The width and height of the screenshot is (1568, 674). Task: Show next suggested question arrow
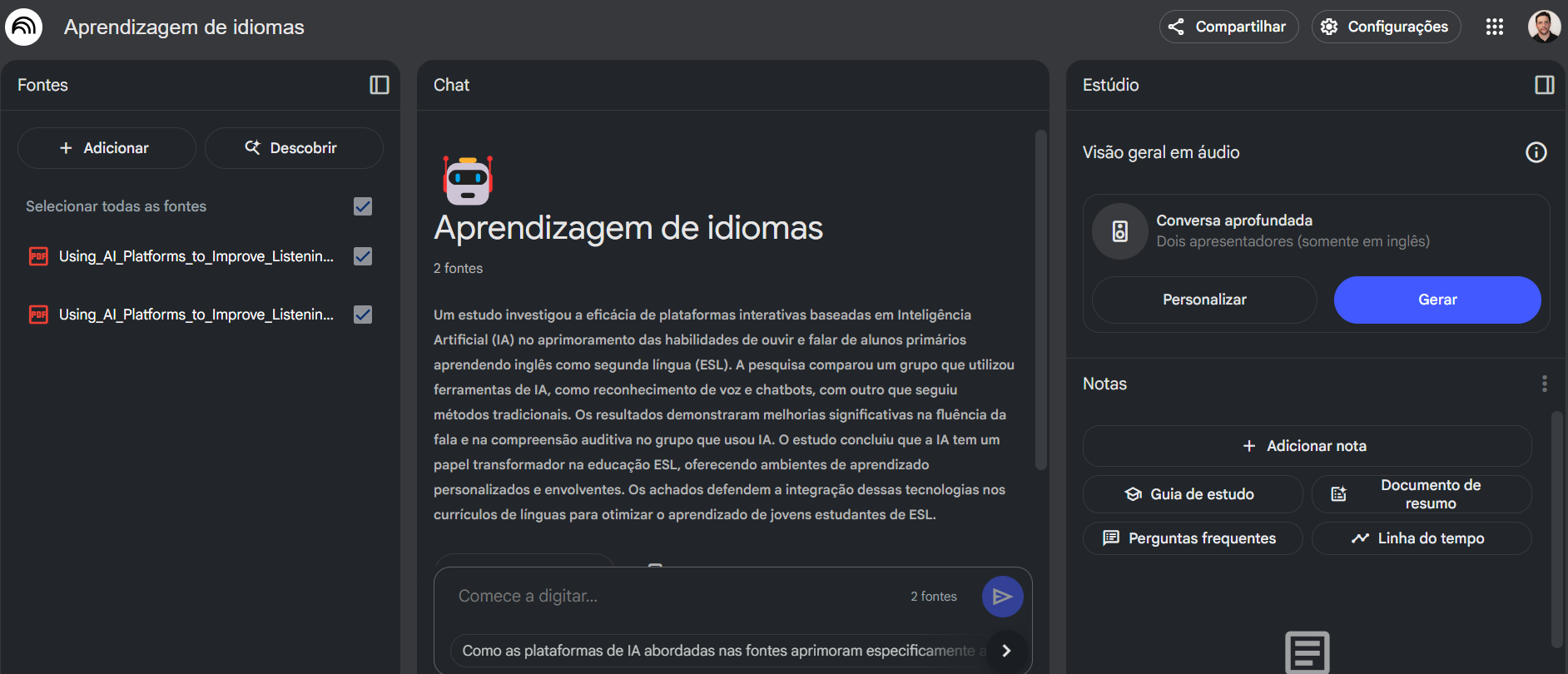pyautogui.click(x=1006, y=651)
